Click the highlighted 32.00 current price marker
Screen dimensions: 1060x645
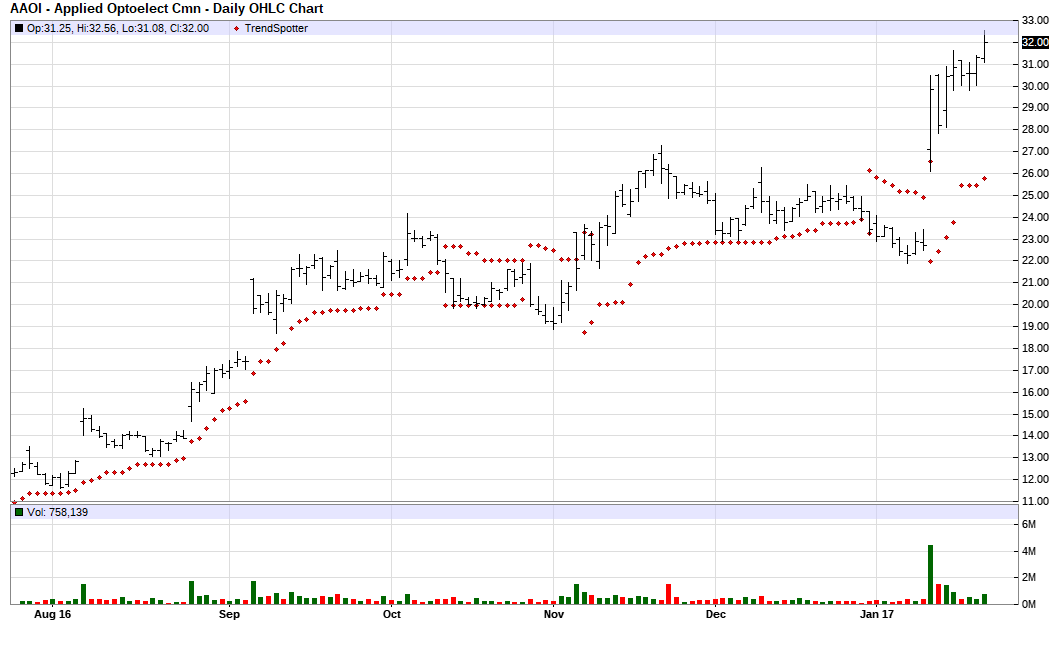(x=1035, y=43)
